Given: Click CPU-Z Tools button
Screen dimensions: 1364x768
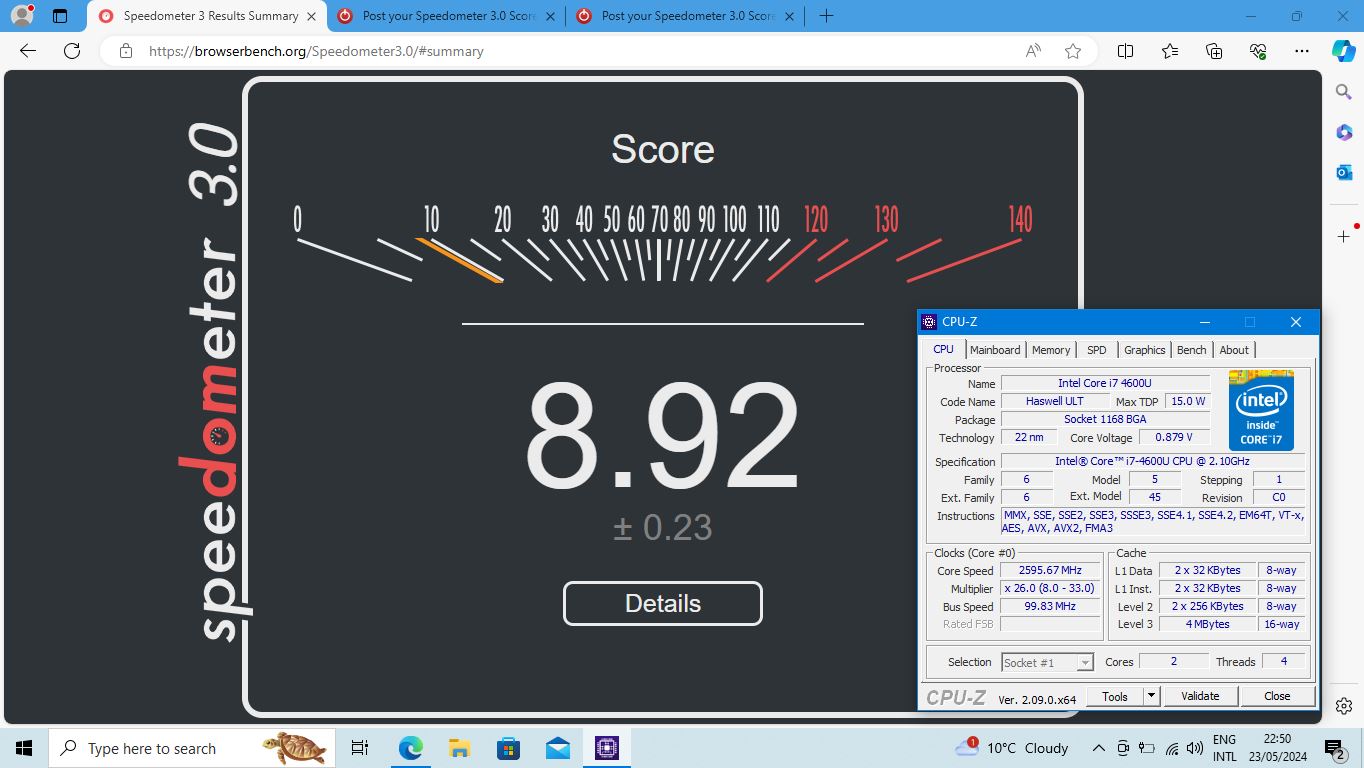Looking at the screenshot, I should click(1115, 696).
